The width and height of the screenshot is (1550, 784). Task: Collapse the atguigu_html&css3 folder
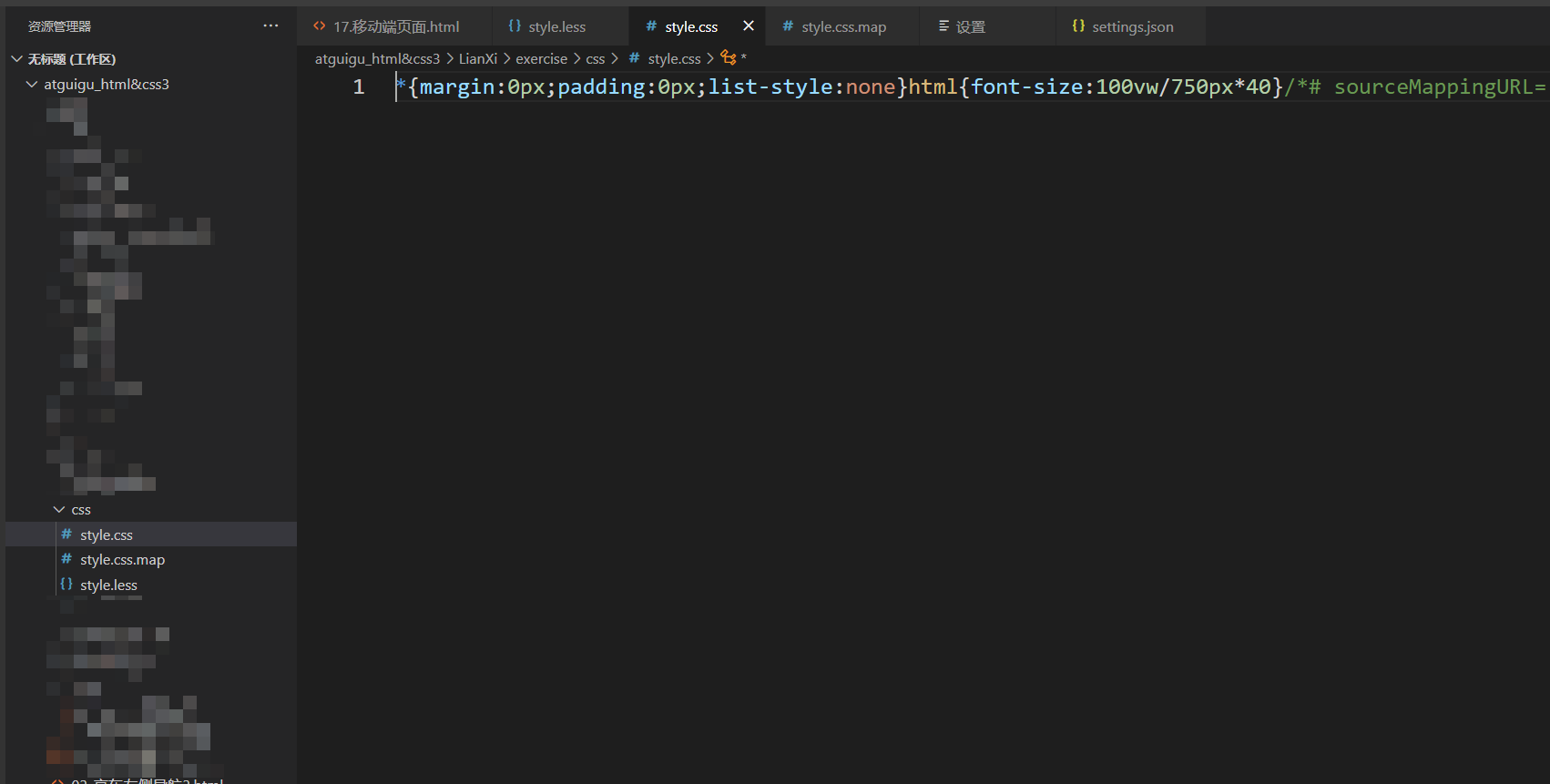click(x=32, y=85)
